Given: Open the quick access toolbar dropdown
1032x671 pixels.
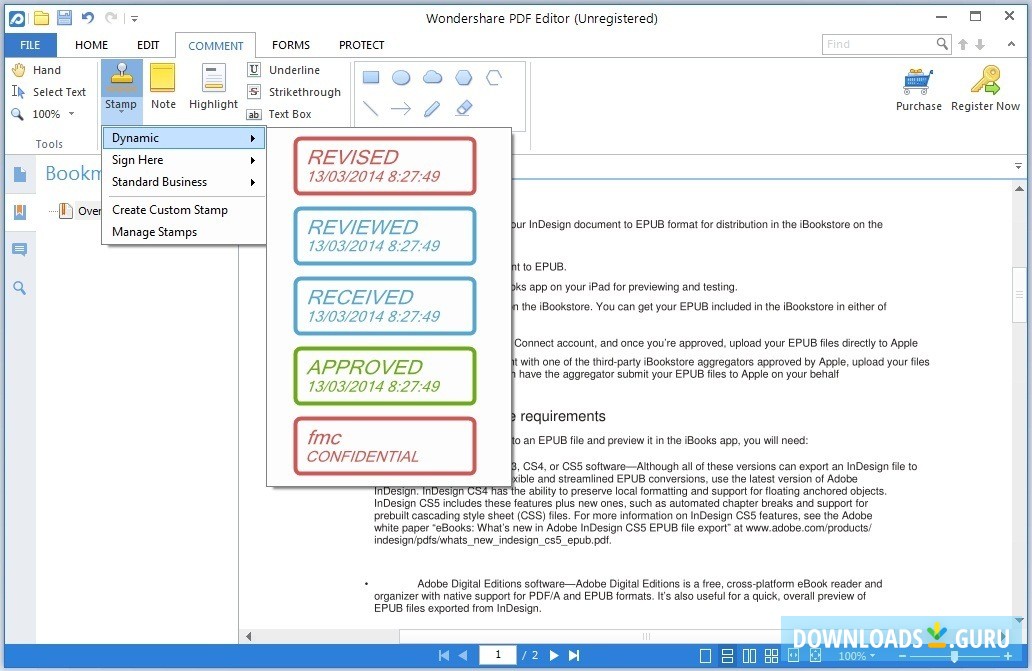Looking at the screenshot, I should click(x=134, y=18).
